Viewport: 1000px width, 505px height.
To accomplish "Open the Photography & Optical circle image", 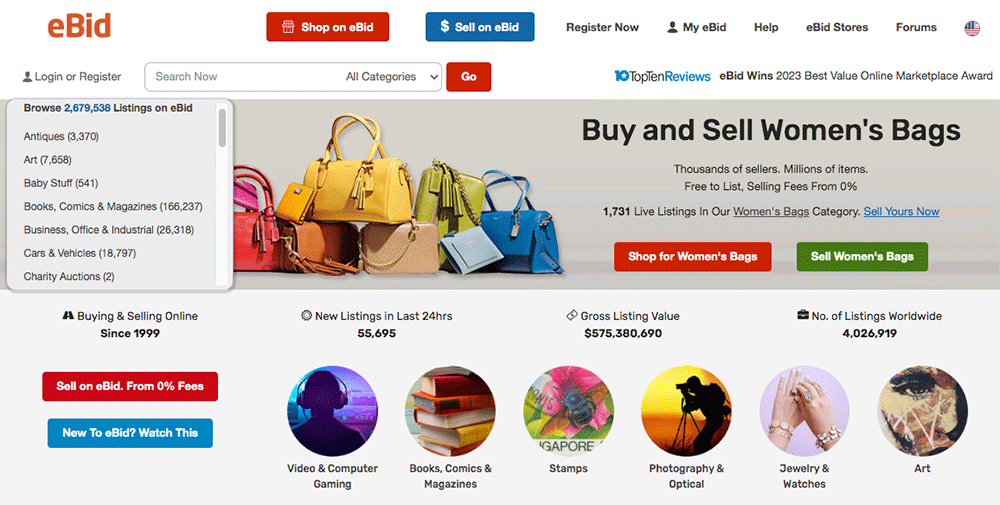I will (x=686, y=411).
